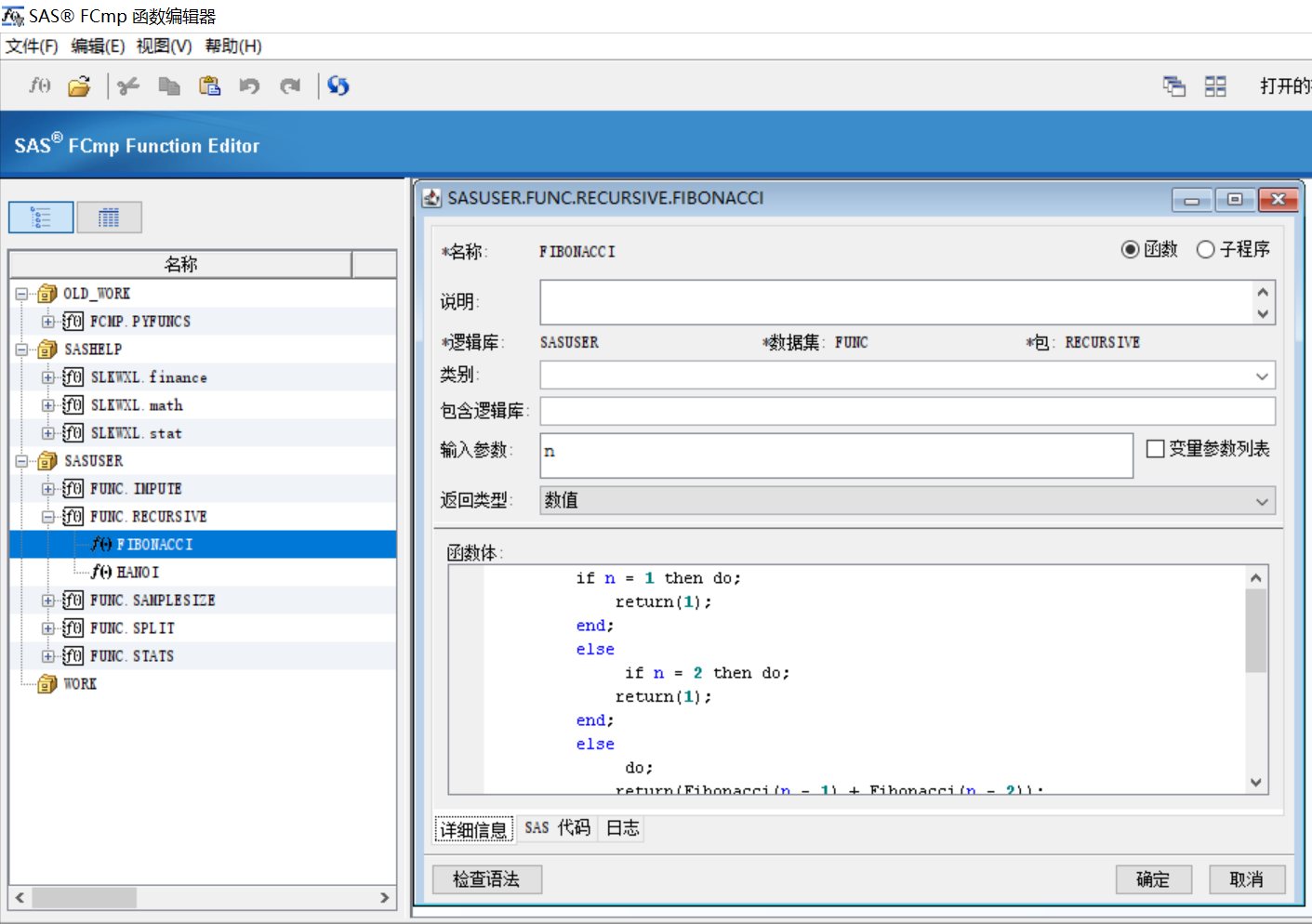
Task: Redo the last edit in toolbar
Action: tap(290, 86)
